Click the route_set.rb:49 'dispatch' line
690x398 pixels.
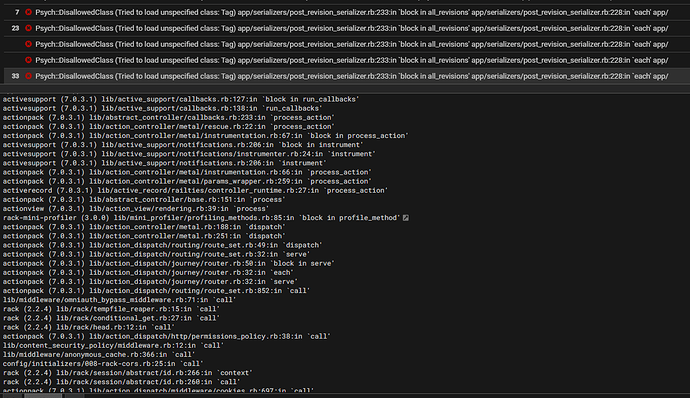(162, 245)
